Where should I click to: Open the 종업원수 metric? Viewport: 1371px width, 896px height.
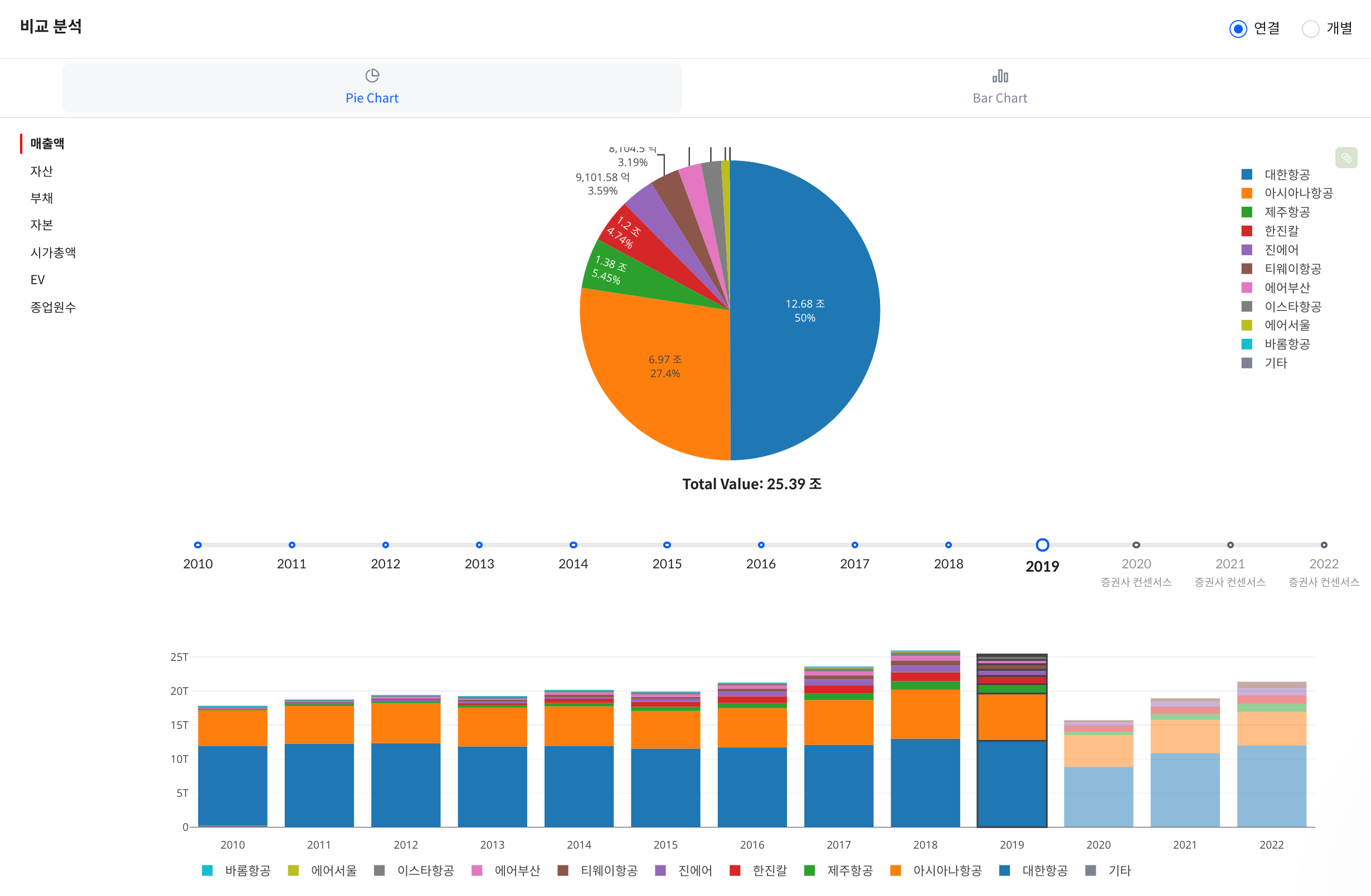(53, 307)
